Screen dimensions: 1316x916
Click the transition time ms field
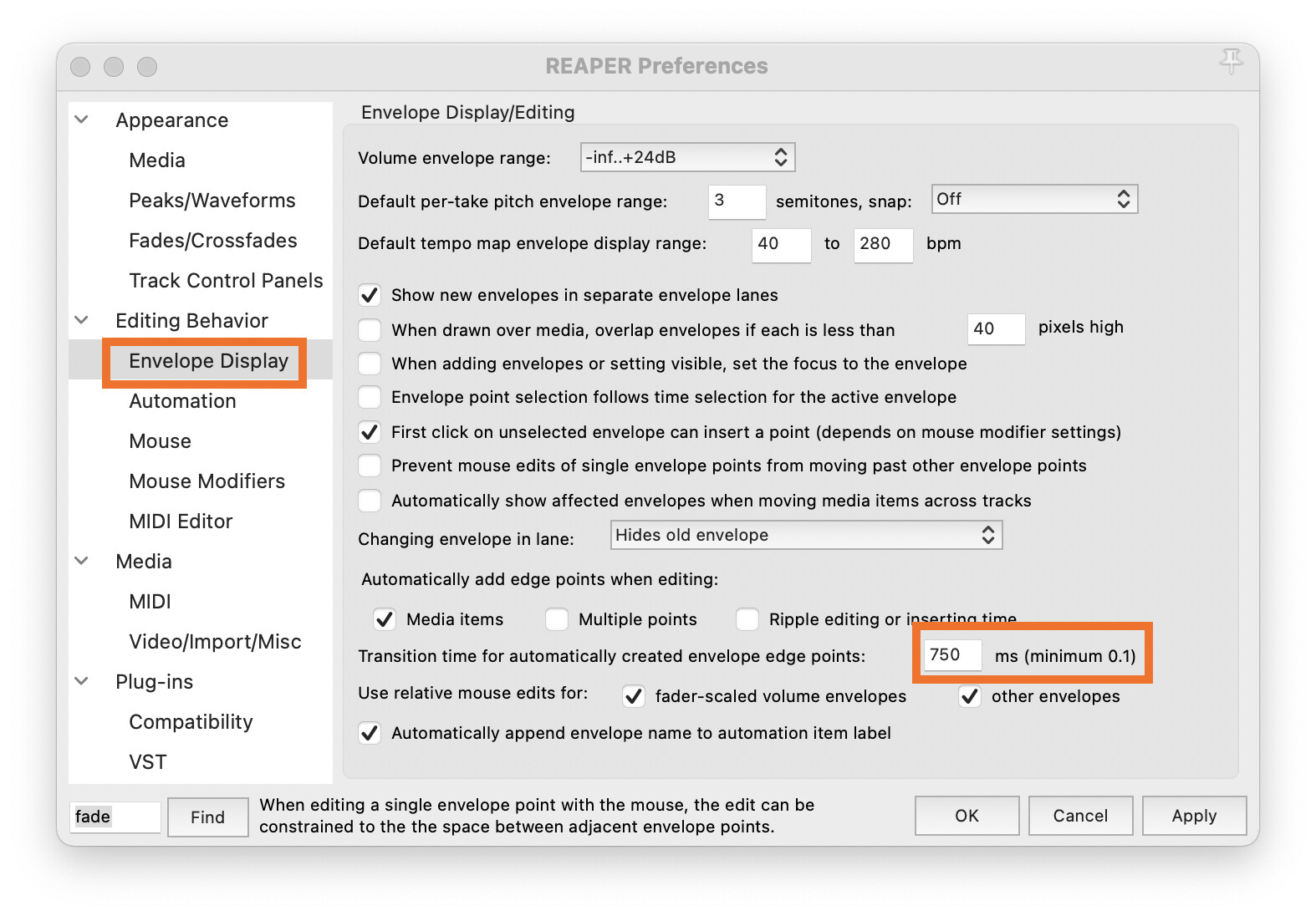tap(952, 655)
